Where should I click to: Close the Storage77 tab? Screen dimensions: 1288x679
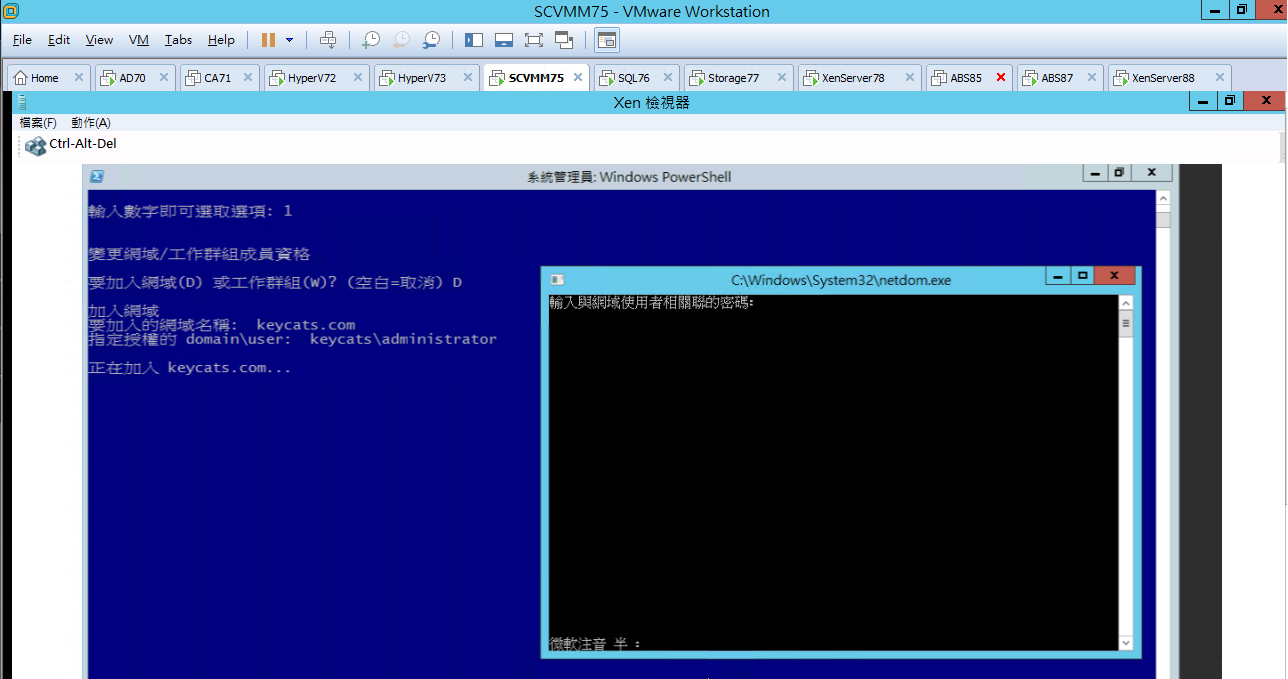781,78
